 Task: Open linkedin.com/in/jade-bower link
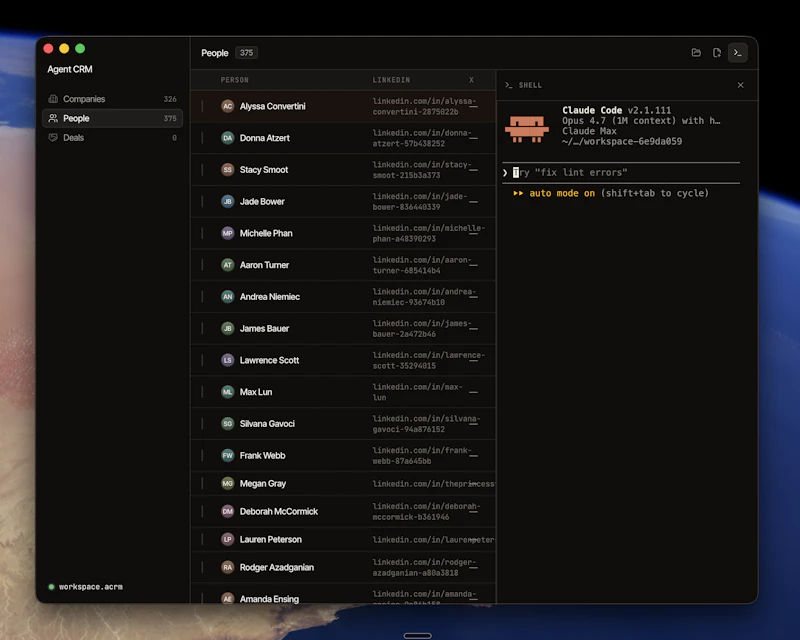pyautogui.click(x=419, y=202)
